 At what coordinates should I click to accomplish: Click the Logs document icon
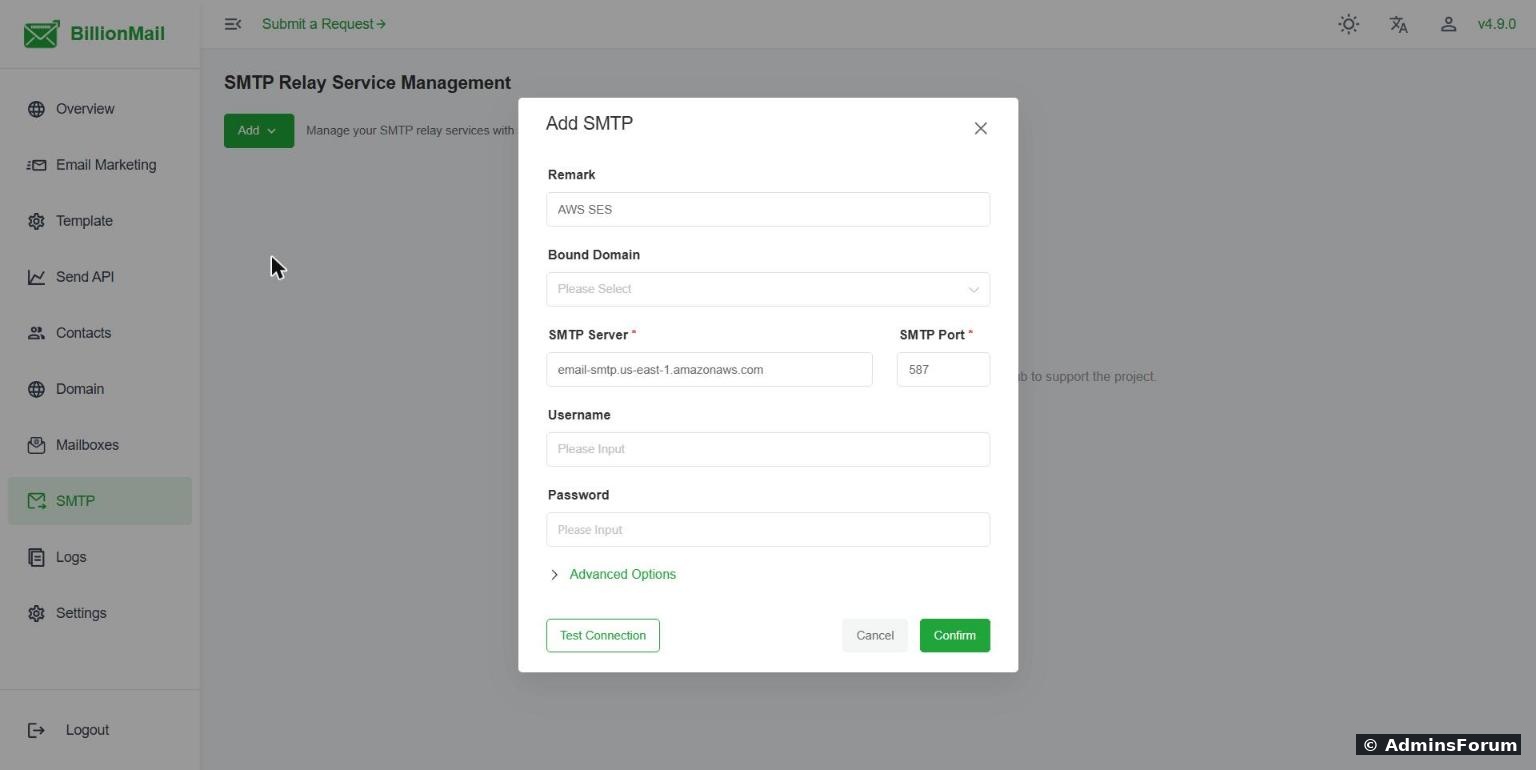click(36, 557)
